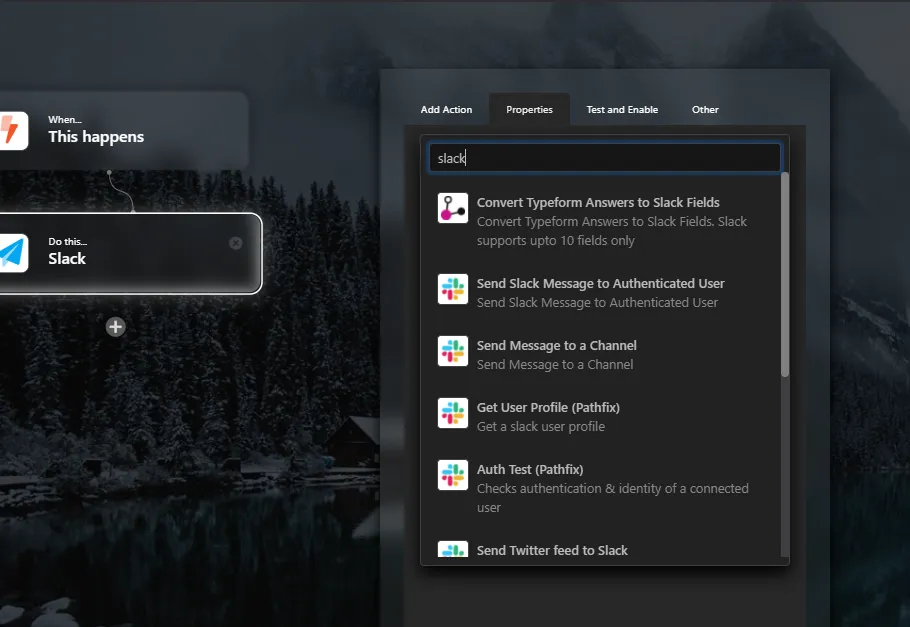Focus the action search field containing slack
This screenshot has width=910, height=627.
(x=605, y=158)
